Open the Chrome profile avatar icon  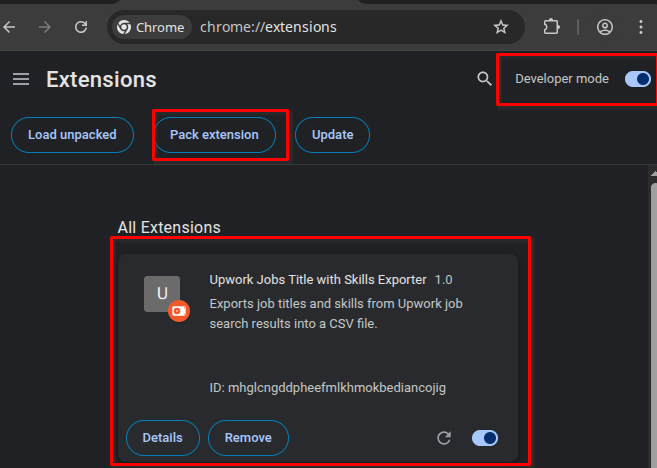tap(605, 27)
